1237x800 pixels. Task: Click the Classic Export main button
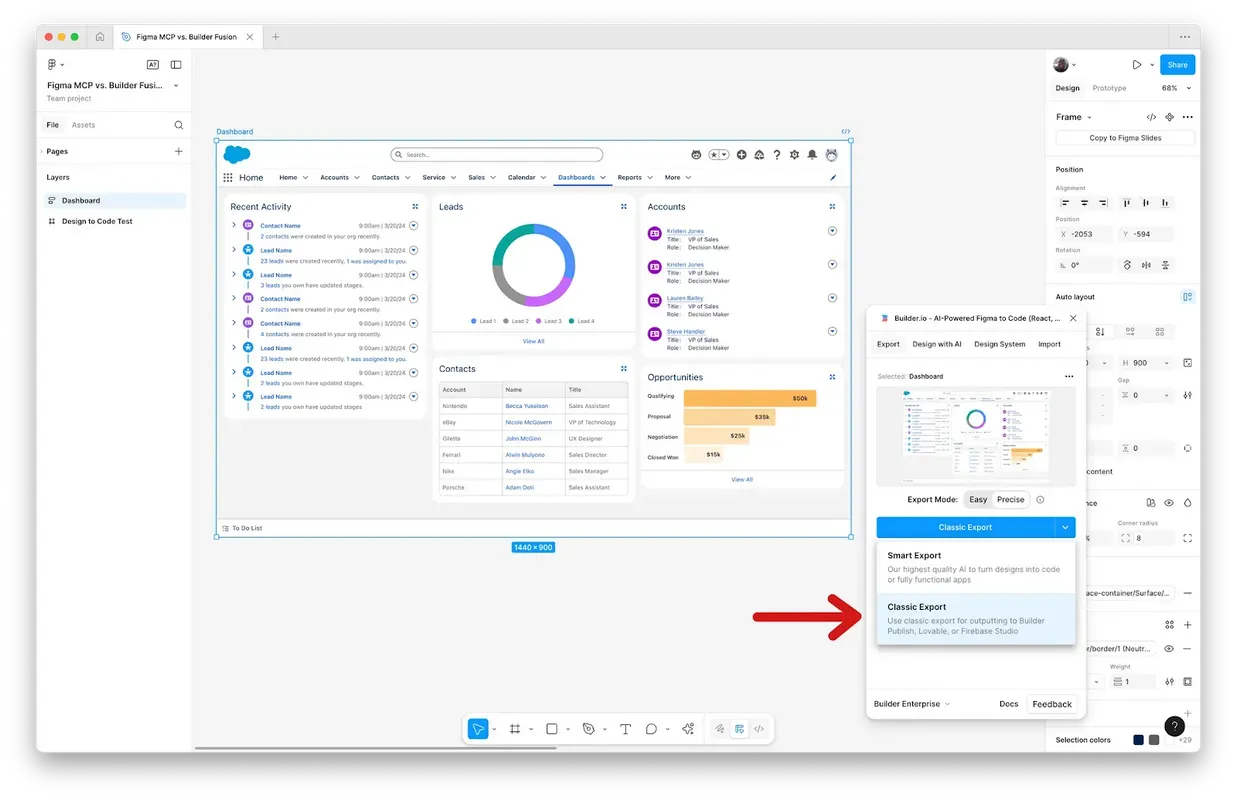click(966, 527)
